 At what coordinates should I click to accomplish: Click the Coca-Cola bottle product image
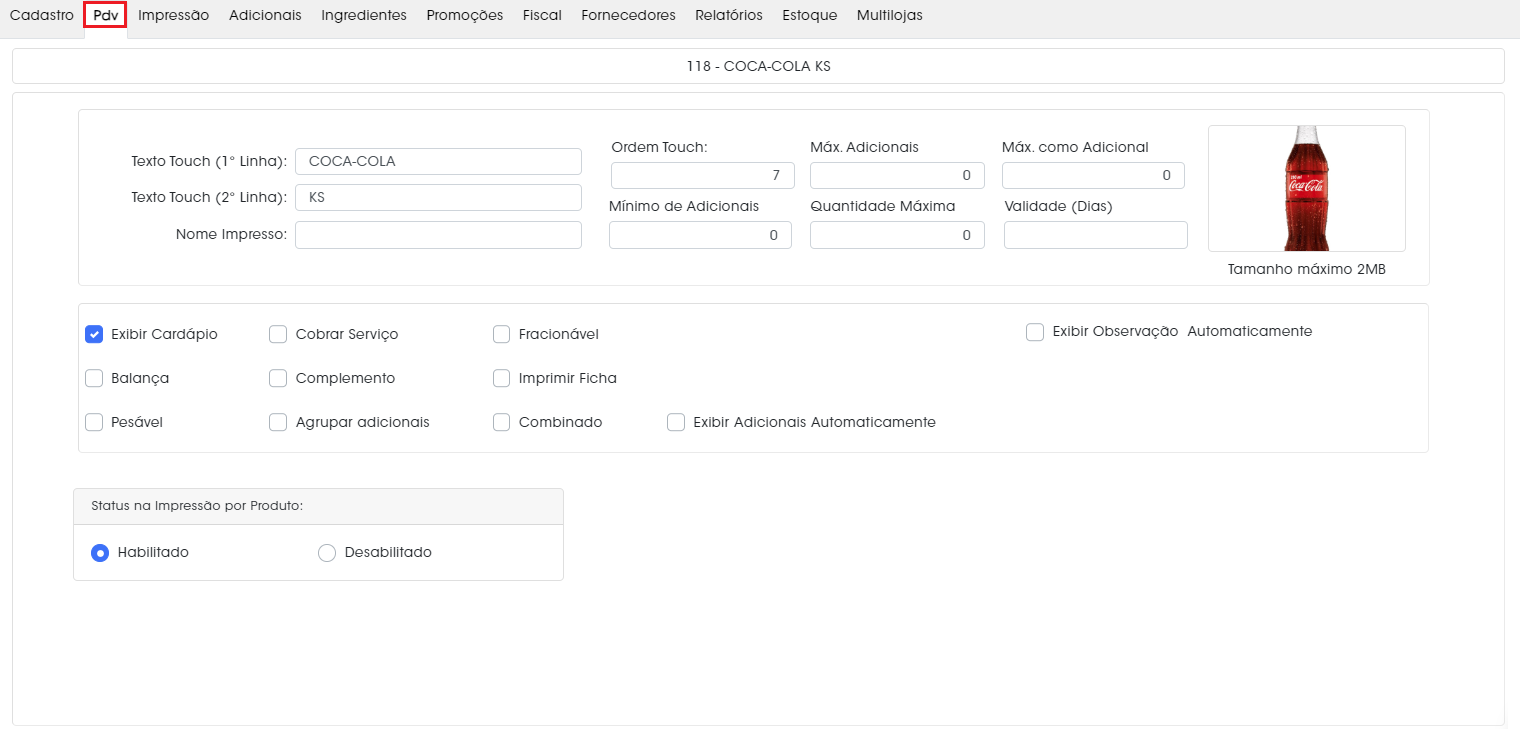point(1306,188)
